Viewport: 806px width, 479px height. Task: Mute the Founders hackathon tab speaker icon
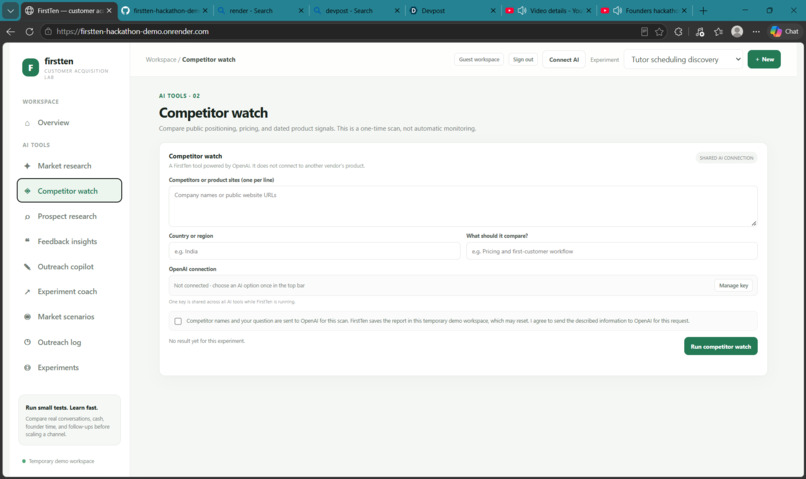pos(617,10)
